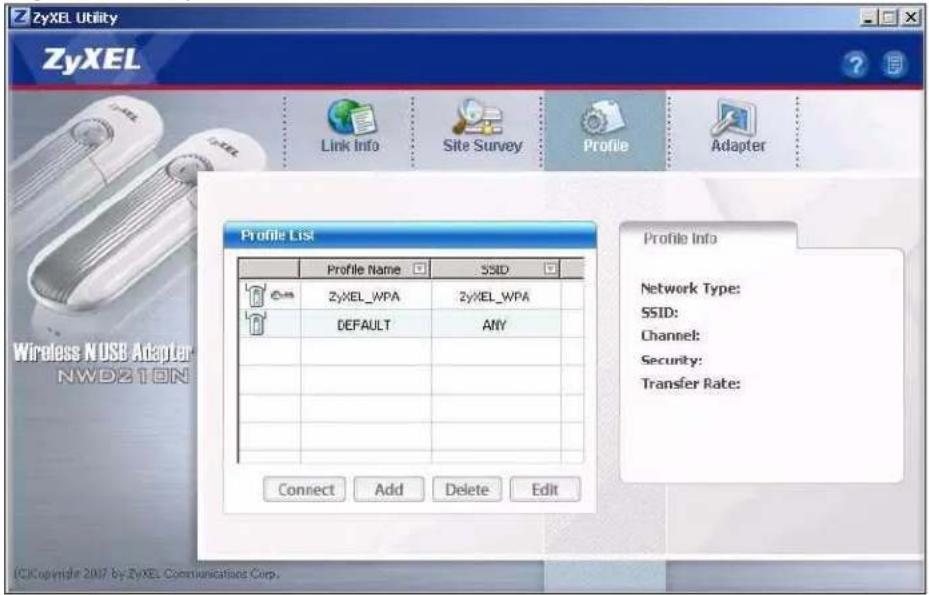Select the DEFAULT profile name cell
This screenshot has width=929, height=595.
click(x=366, y=324)
